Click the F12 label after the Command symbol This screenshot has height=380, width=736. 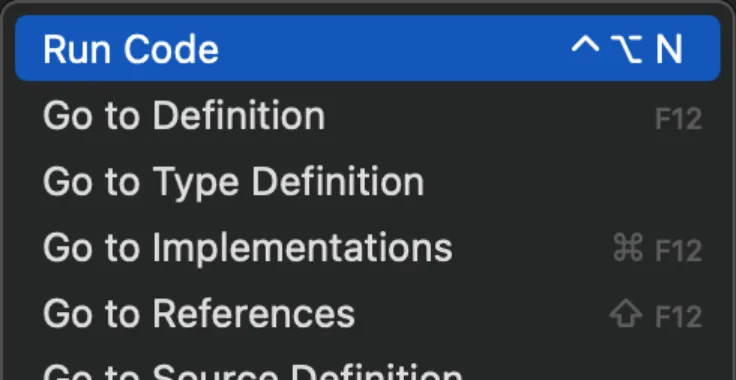coord(678,250)
